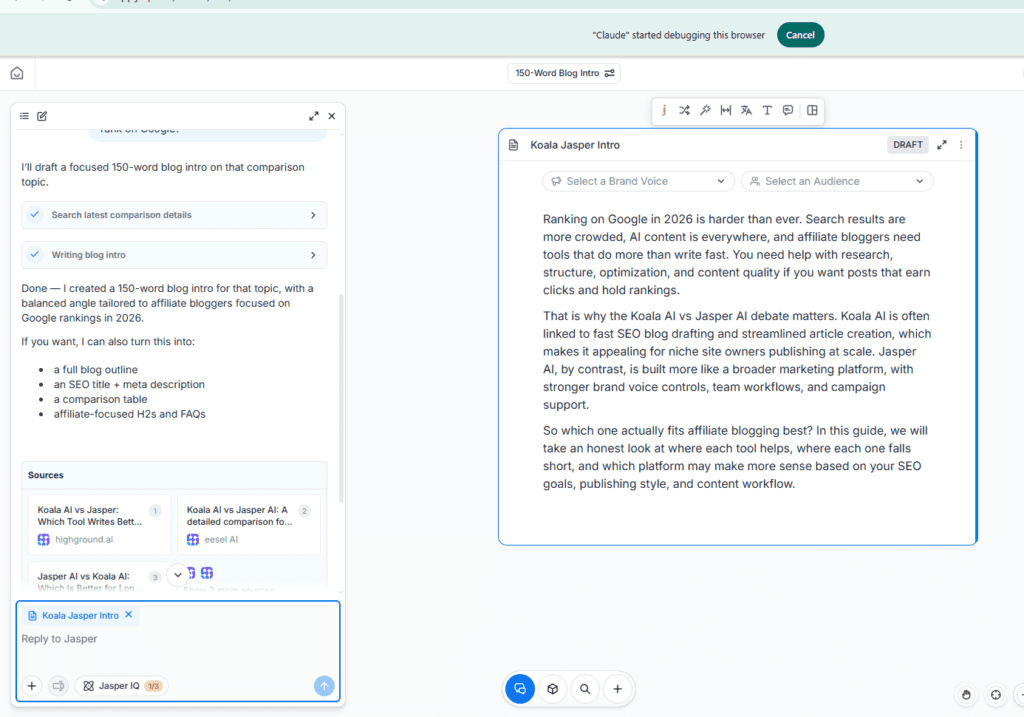Click the comment bubble icon in the toolbar
This screenshot has width=1024, height=717.
788,110
